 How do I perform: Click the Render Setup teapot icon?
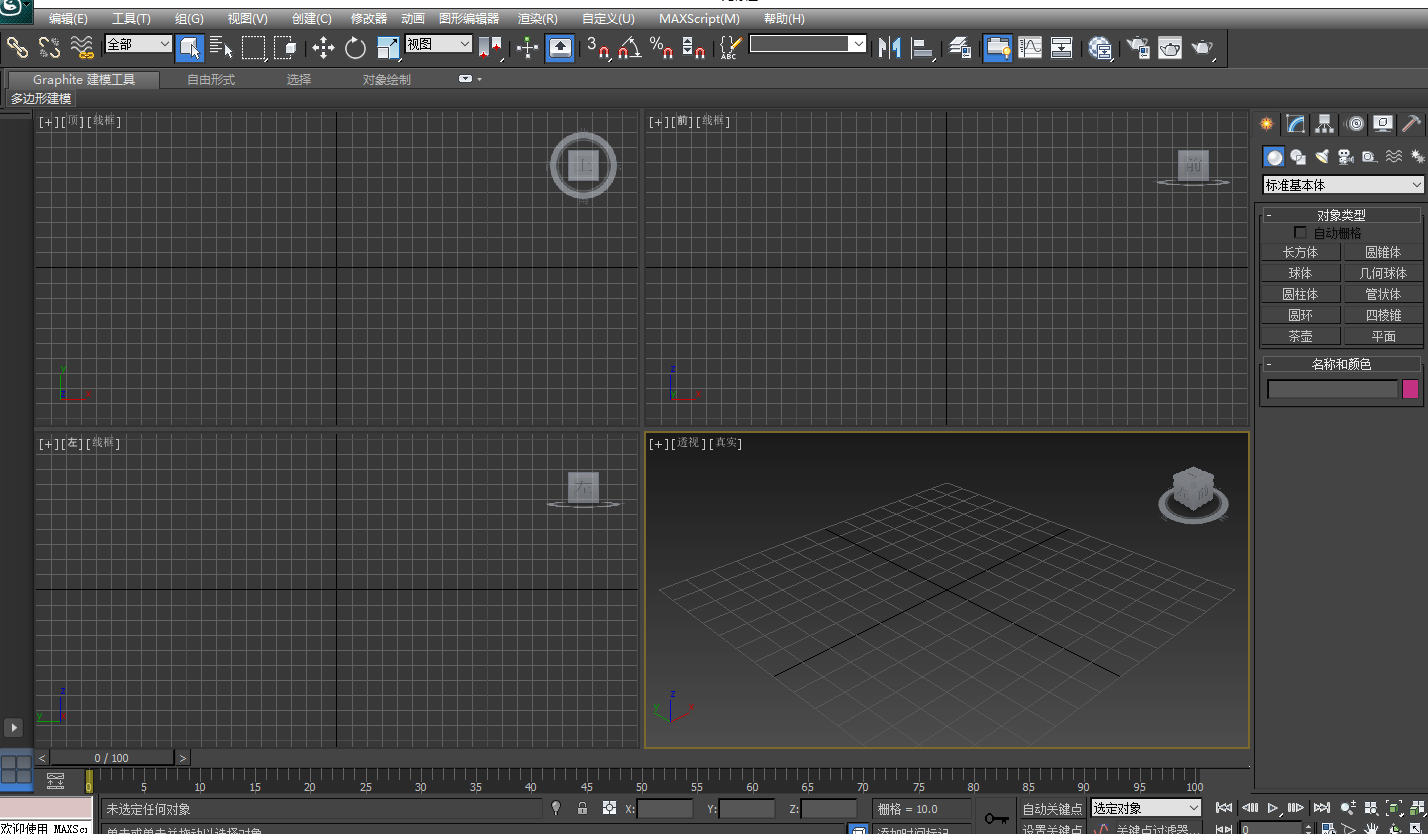pyautogui.click(x=1137, y=47)
